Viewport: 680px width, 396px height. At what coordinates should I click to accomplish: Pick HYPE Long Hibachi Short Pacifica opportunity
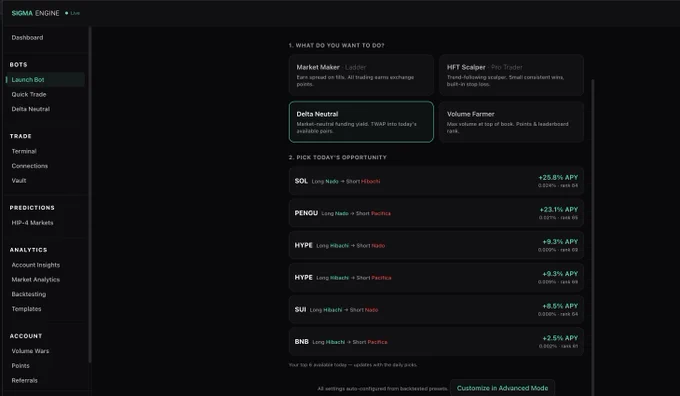pos(436,277)
